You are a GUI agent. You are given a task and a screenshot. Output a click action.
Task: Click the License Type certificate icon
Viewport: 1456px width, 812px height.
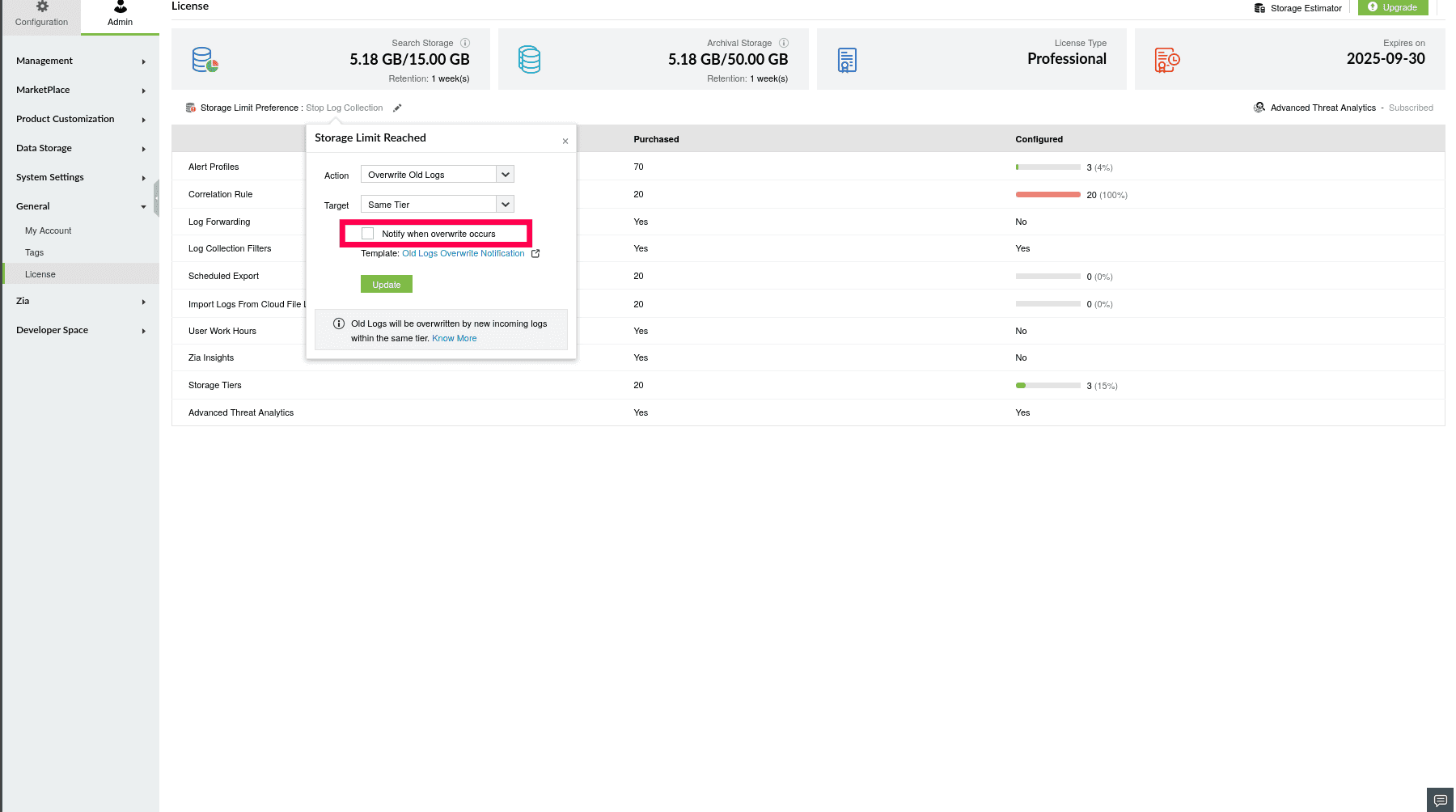848,60
